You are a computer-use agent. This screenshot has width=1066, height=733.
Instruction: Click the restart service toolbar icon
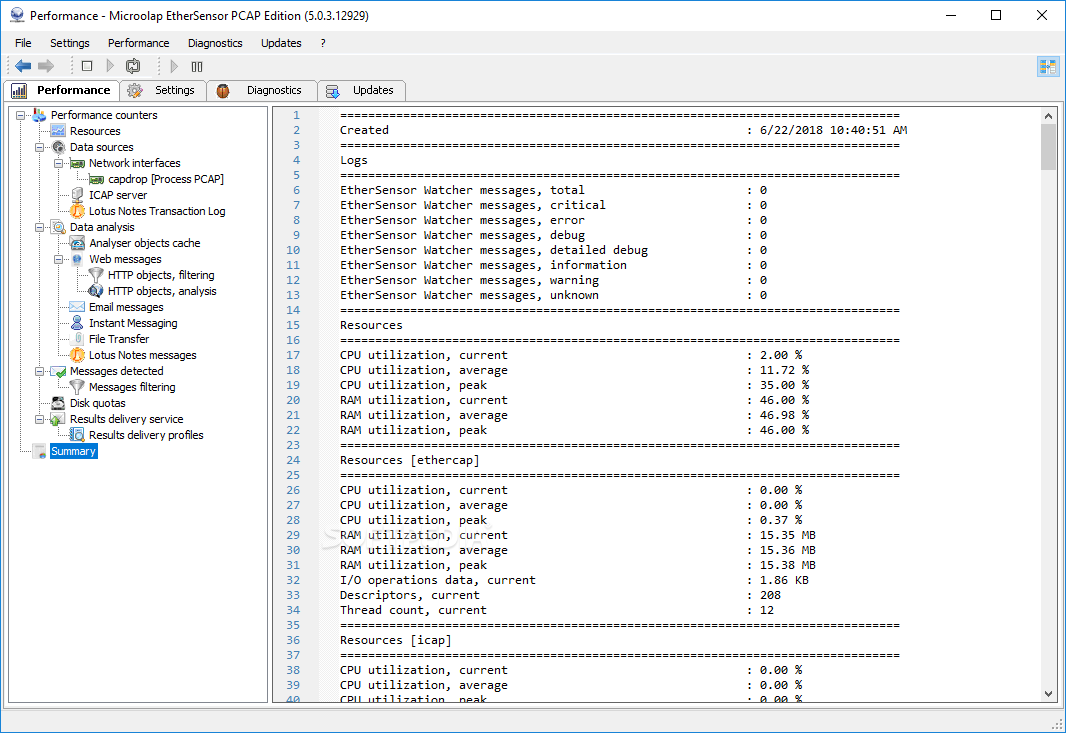click(133, 66)
